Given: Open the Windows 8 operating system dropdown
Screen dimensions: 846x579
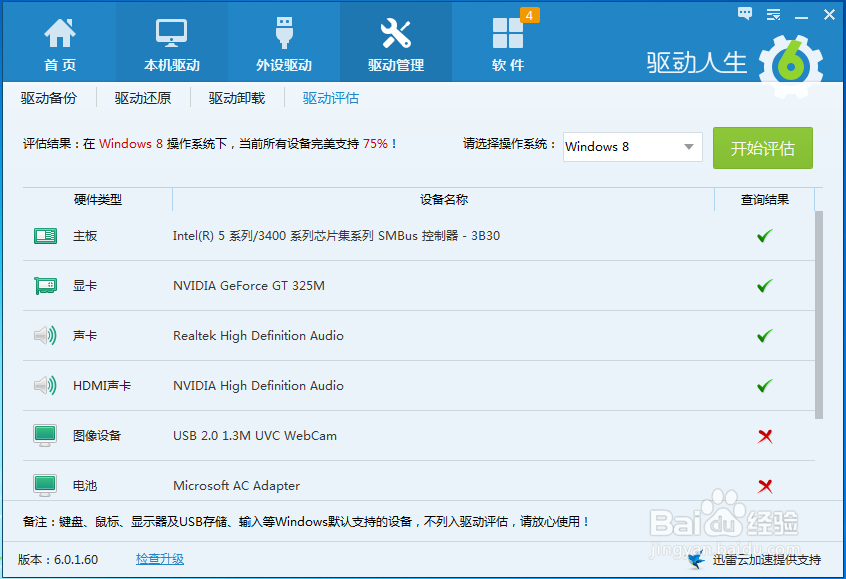Looking at the screenshot, I should pos(632,147).
